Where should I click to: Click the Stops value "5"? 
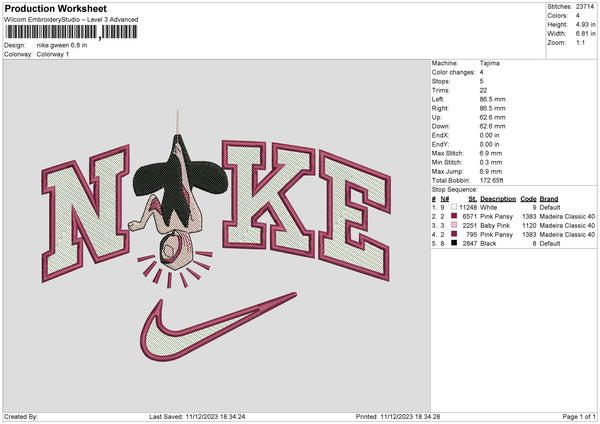click(481, 81)
